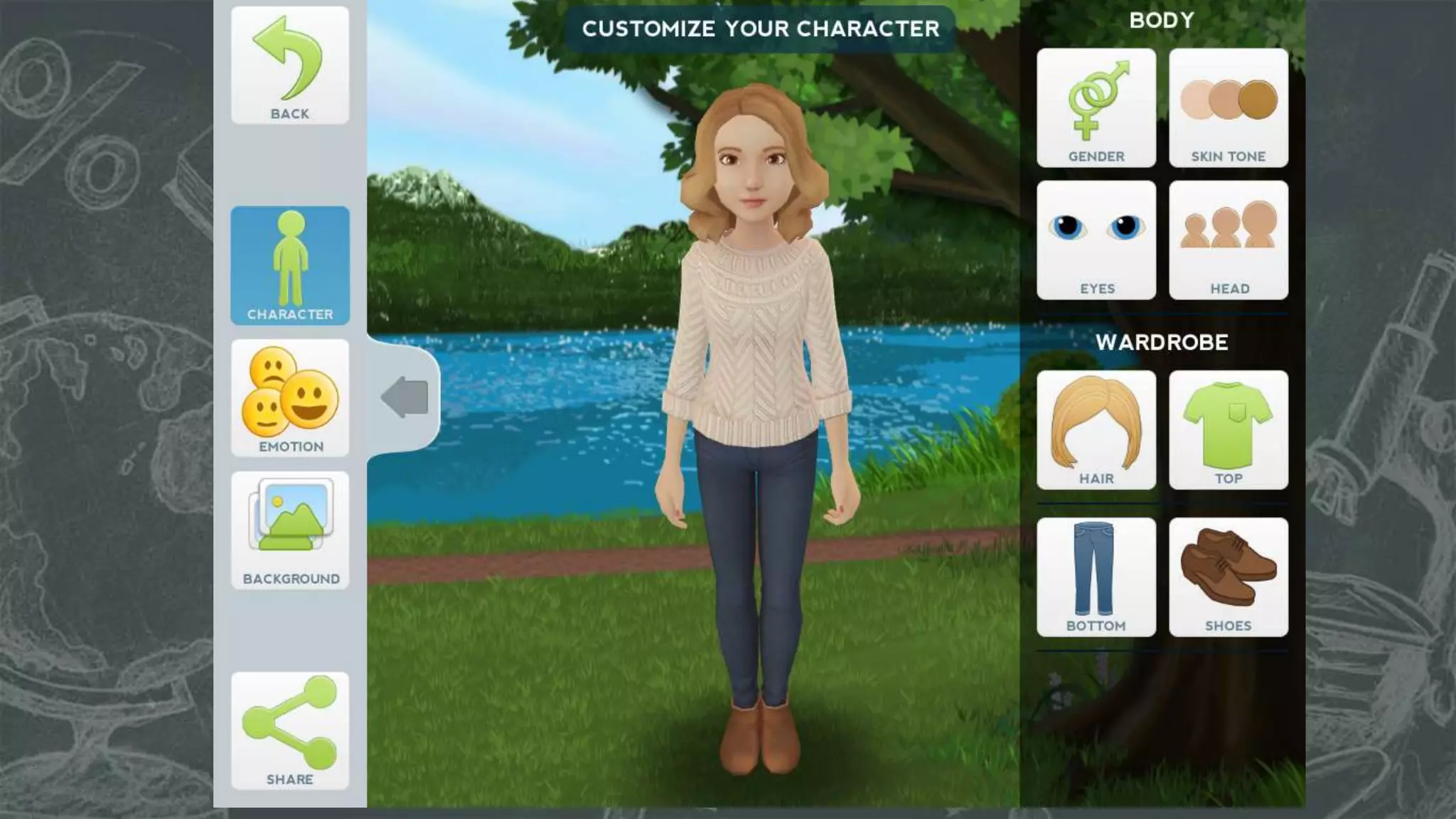Screen dimensions: 1456x819
Task: Switch to the Character tab
Action: tap(289, 265)
